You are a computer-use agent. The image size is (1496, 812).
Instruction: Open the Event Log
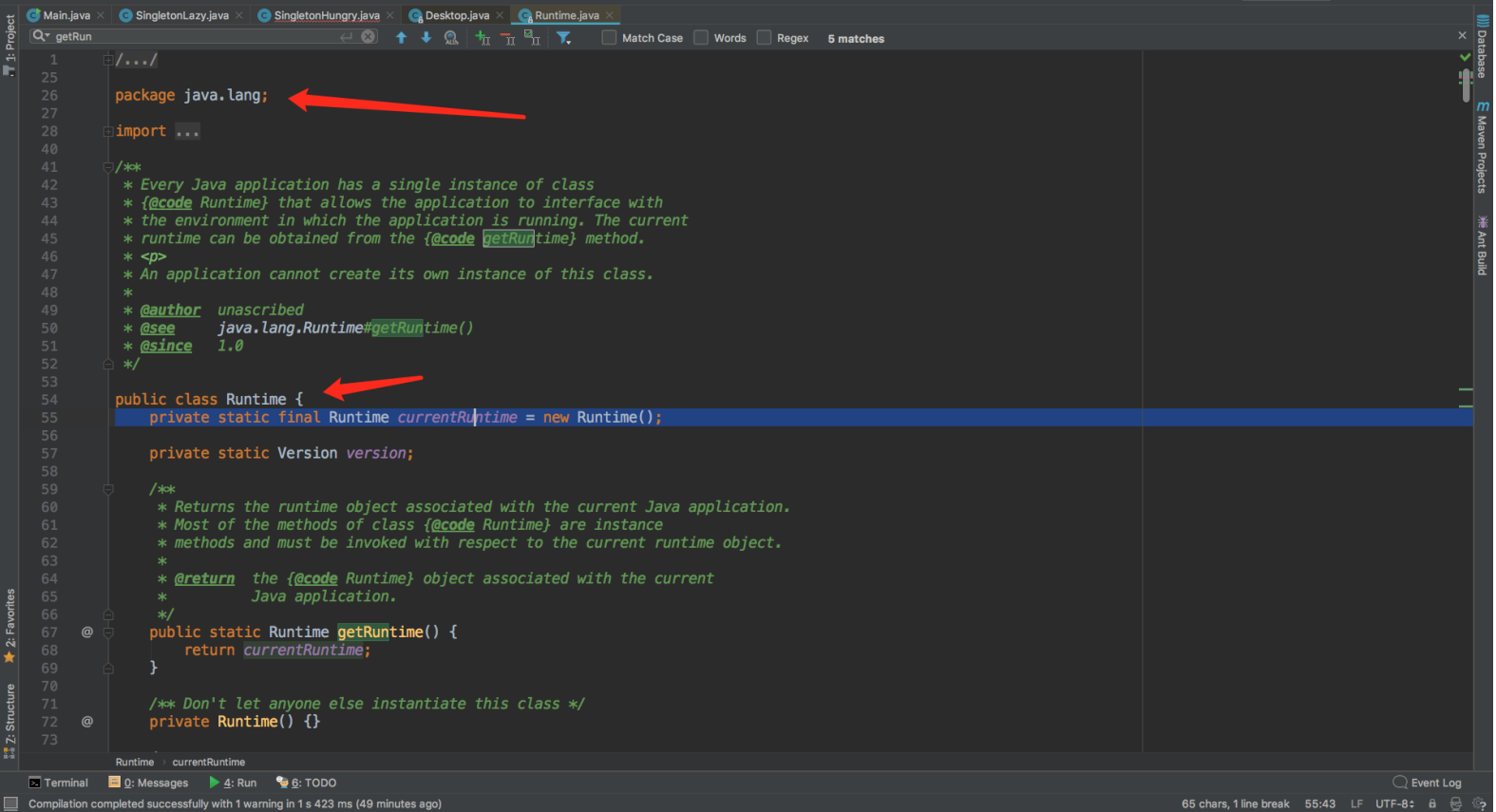(x=1427, y=783)
